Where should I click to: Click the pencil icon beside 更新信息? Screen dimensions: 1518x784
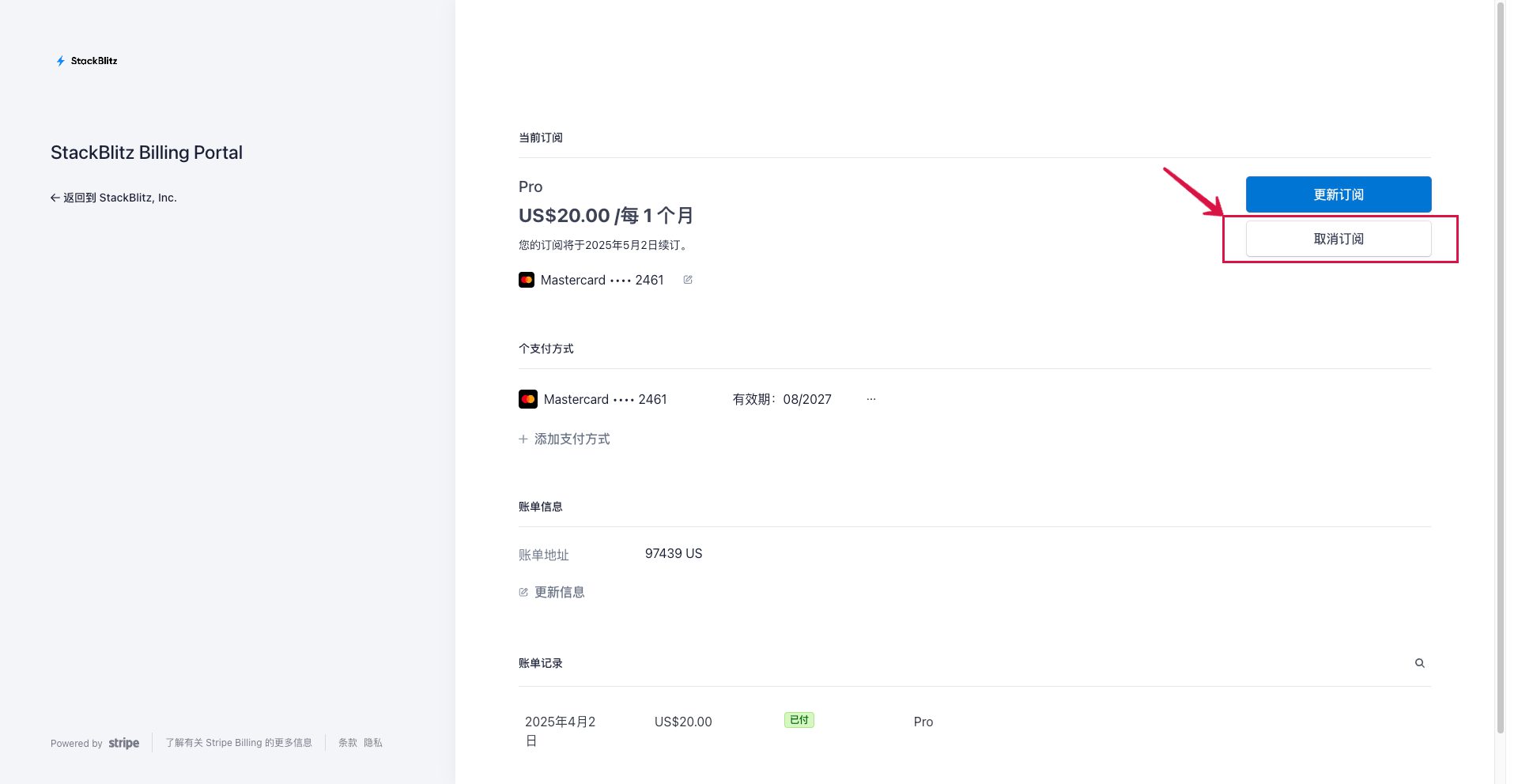[523, 592]
